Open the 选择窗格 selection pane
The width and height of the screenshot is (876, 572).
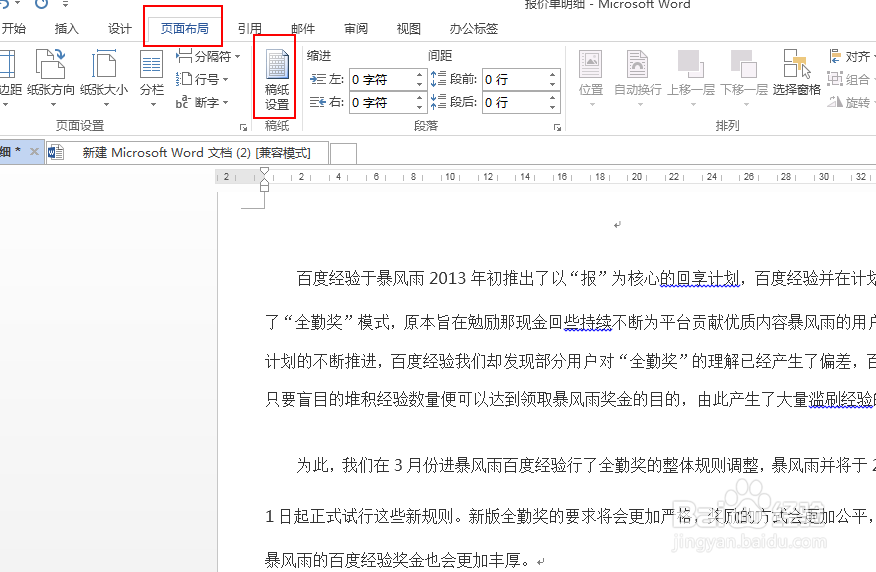point(797,74)
